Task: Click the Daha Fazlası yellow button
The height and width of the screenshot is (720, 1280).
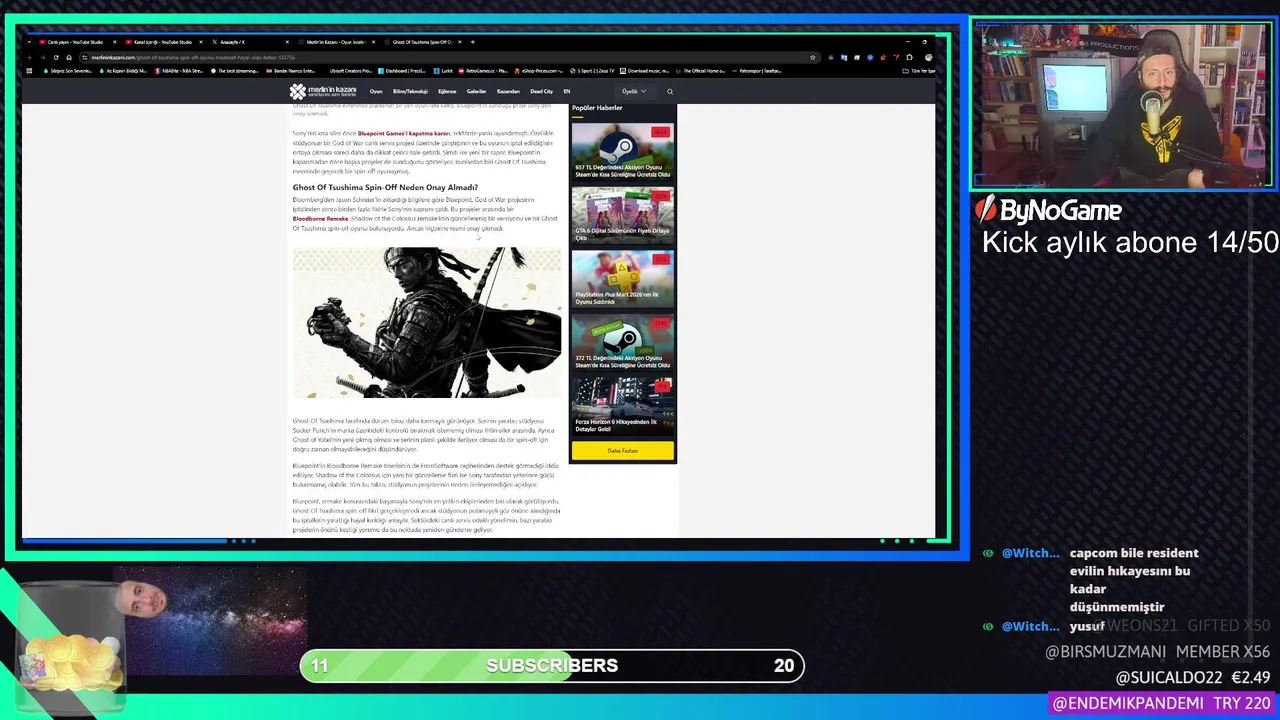Action: [x=622, y=451]
